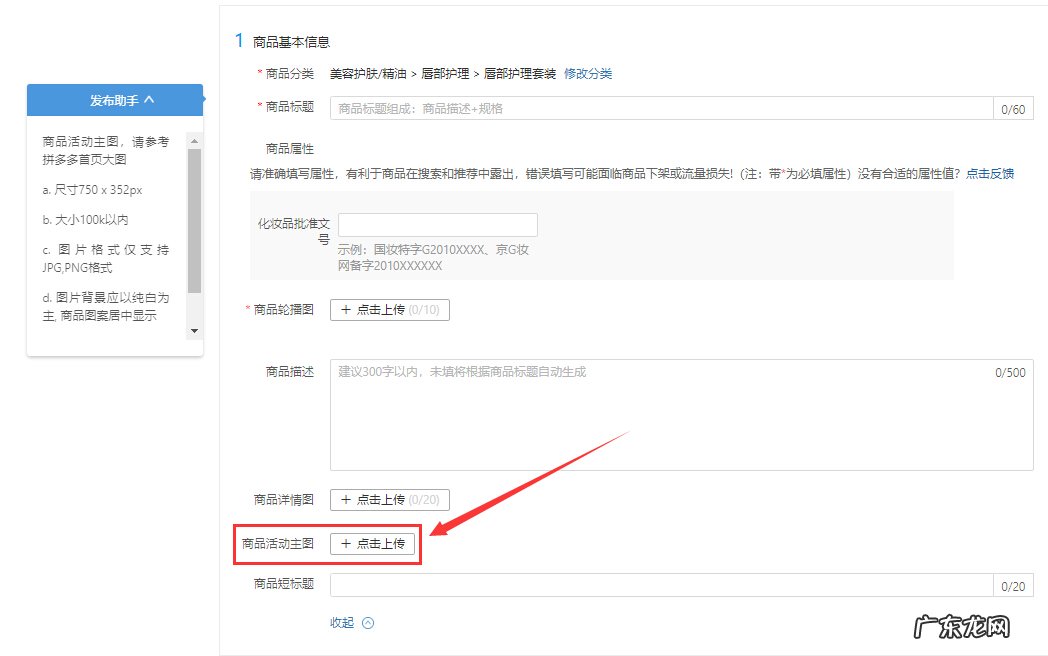Click the 化妆品批准文号 text box

tap(437, 224)
